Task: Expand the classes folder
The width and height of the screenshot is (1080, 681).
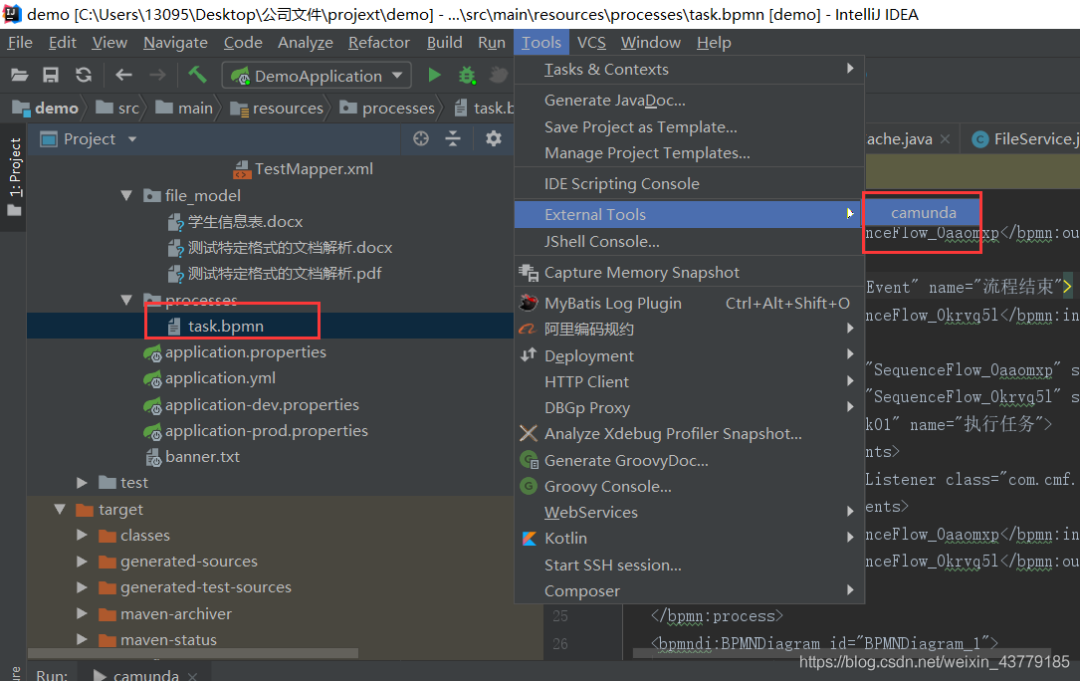Action: (82, 535)
